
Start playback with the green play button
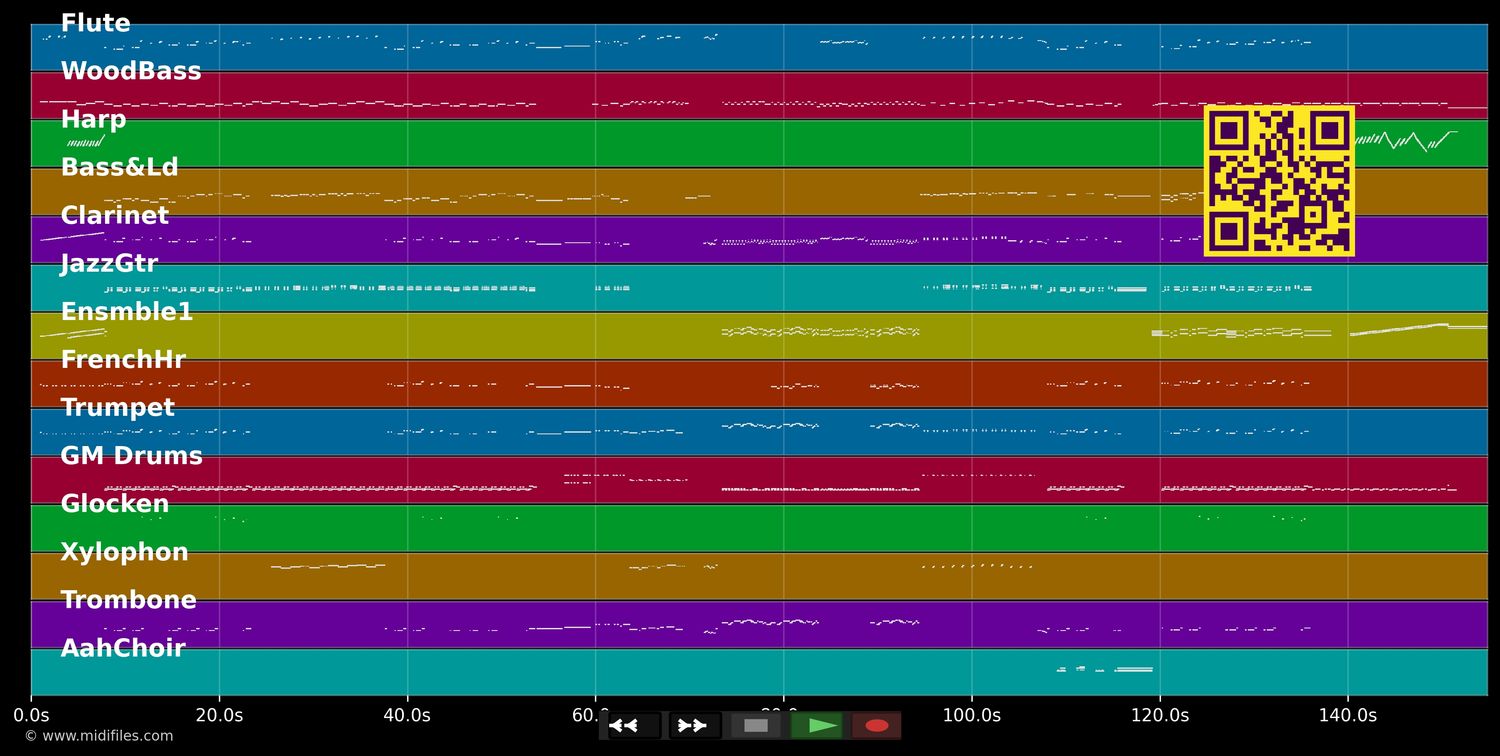pos(817,725)
